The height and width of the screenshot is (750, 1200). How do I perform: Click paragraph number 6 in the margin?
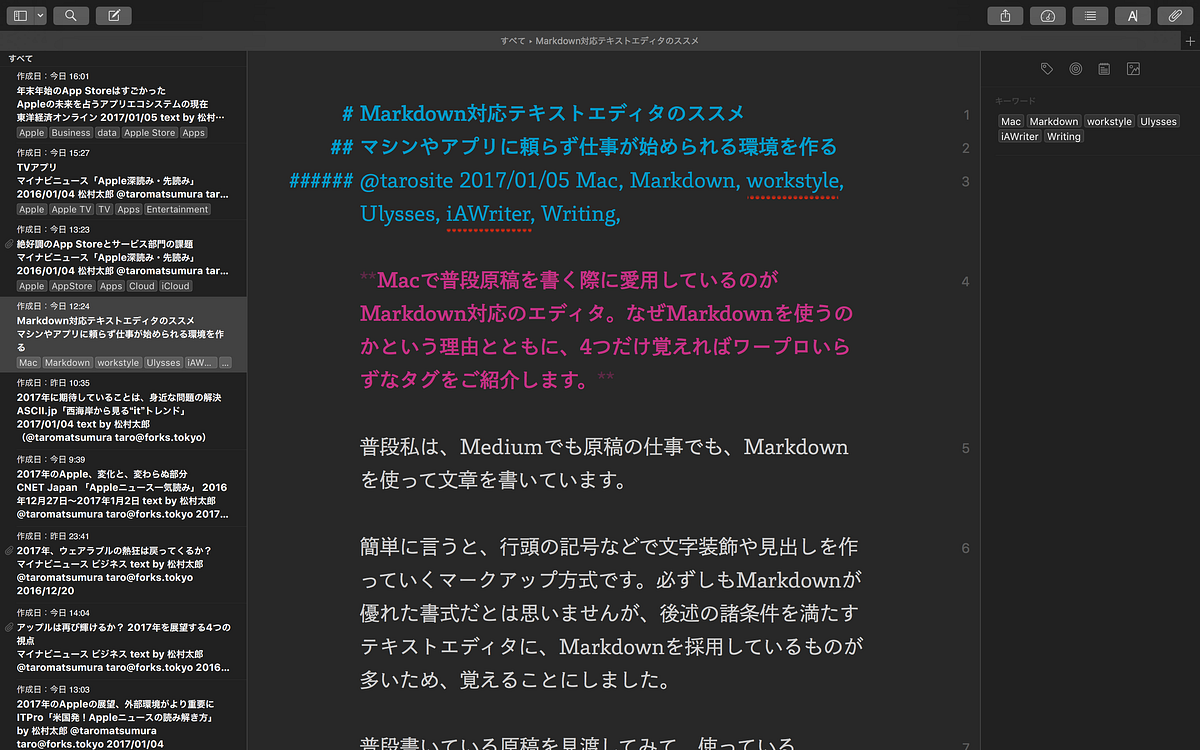coord(966,548)
